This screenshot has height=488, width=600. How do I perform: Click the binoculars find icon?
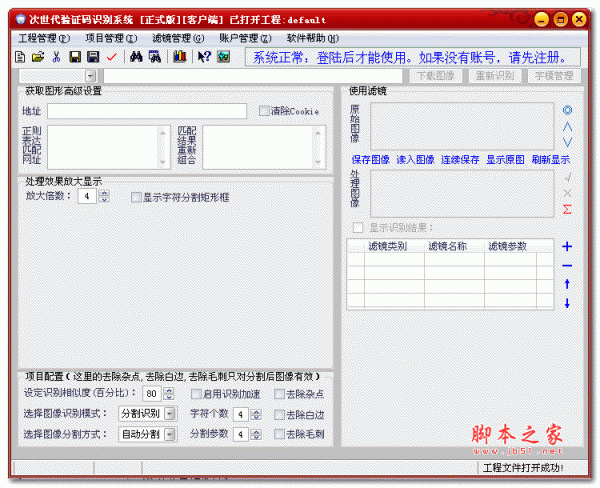pos(136,57)
